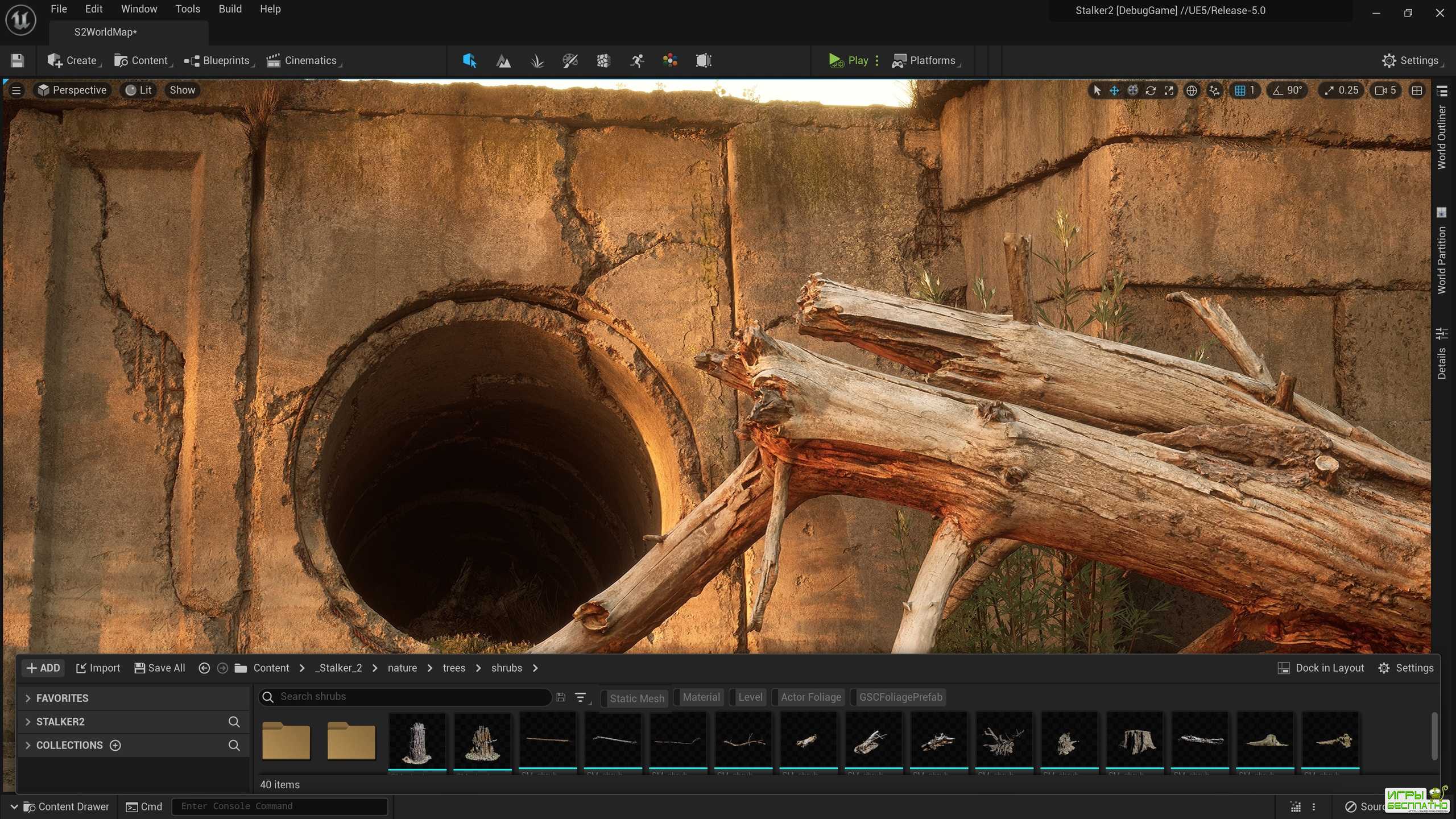Toggle surface snapping icon
The image size is (1456, 819).
click(x=1214, y=90)
